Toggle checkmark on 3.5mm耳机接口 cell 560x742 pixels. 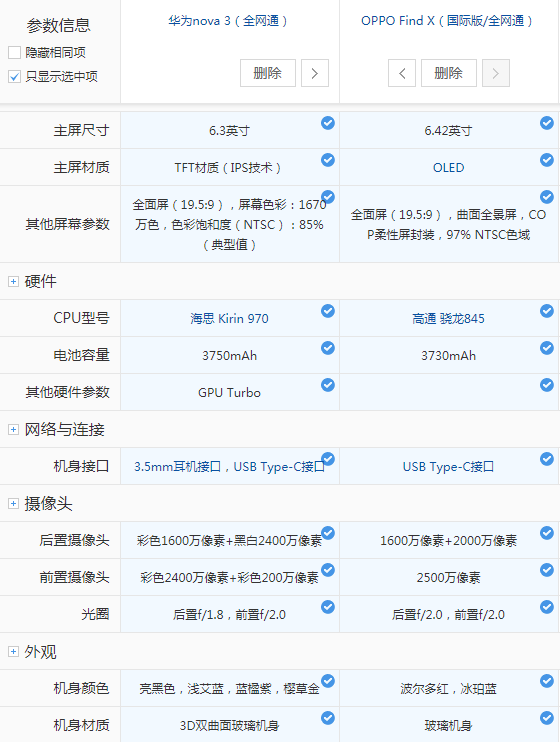(328, 459)
